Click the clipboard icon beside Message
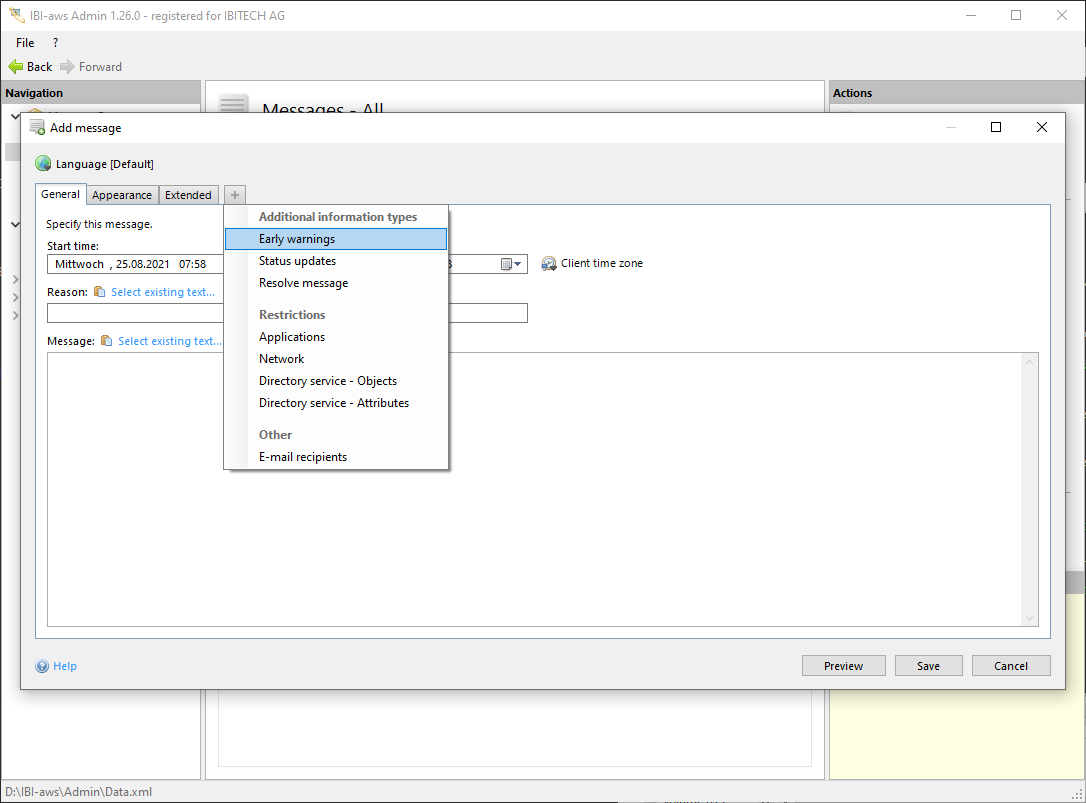 [106, 341]
